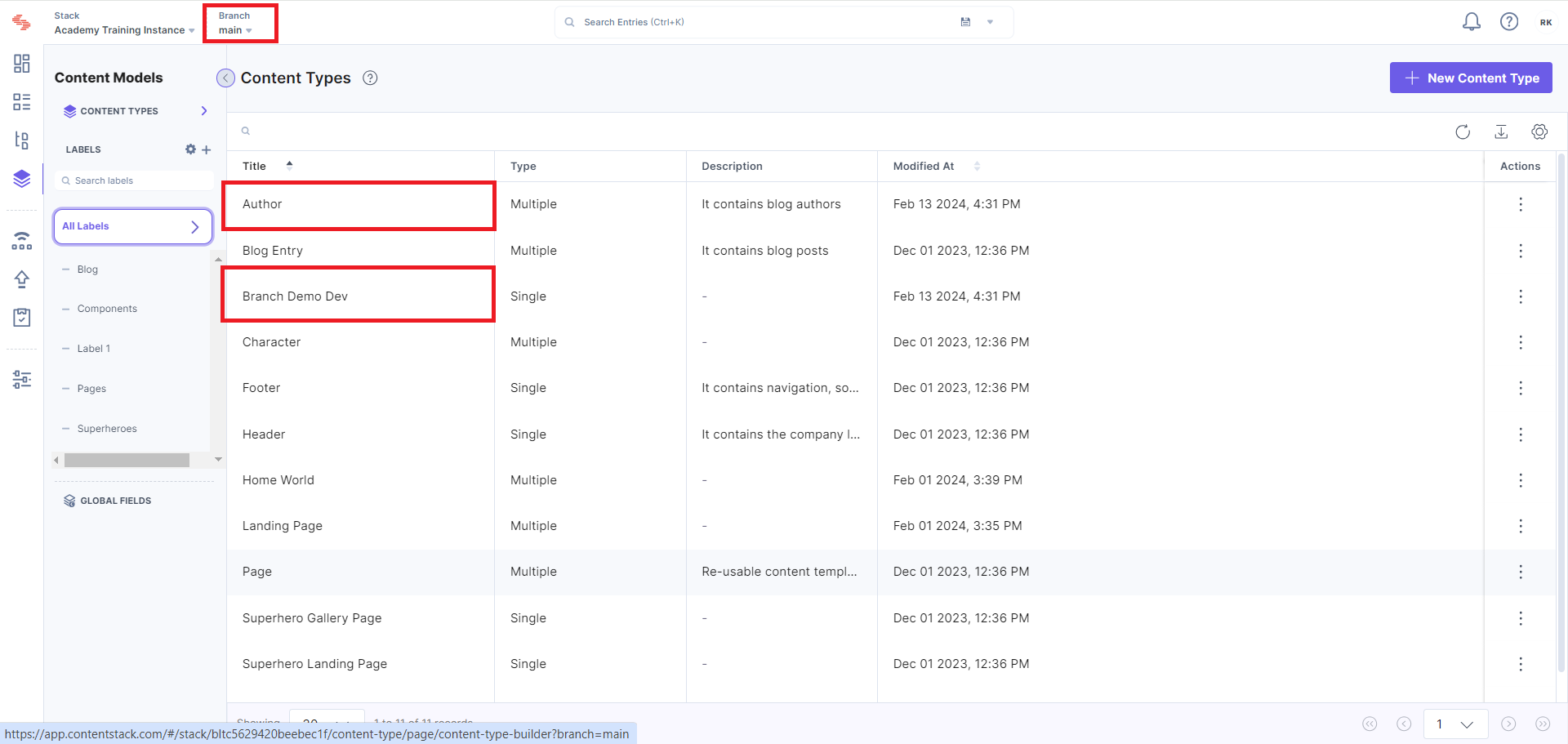
Task: Open actions menu for Landing Page row
Action: coord(1521,526)
